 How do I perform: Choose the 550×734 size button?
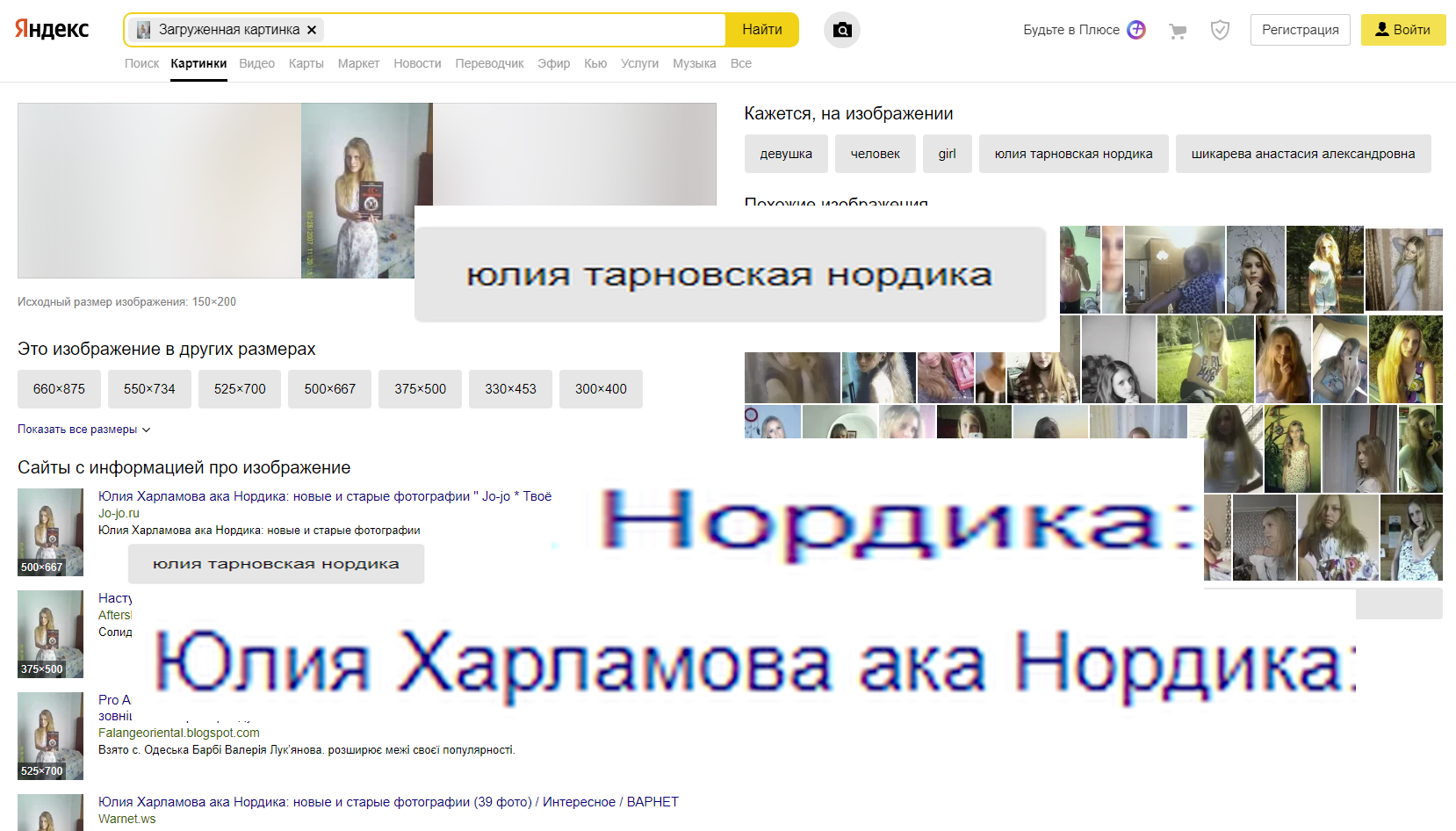pos(149,389)
